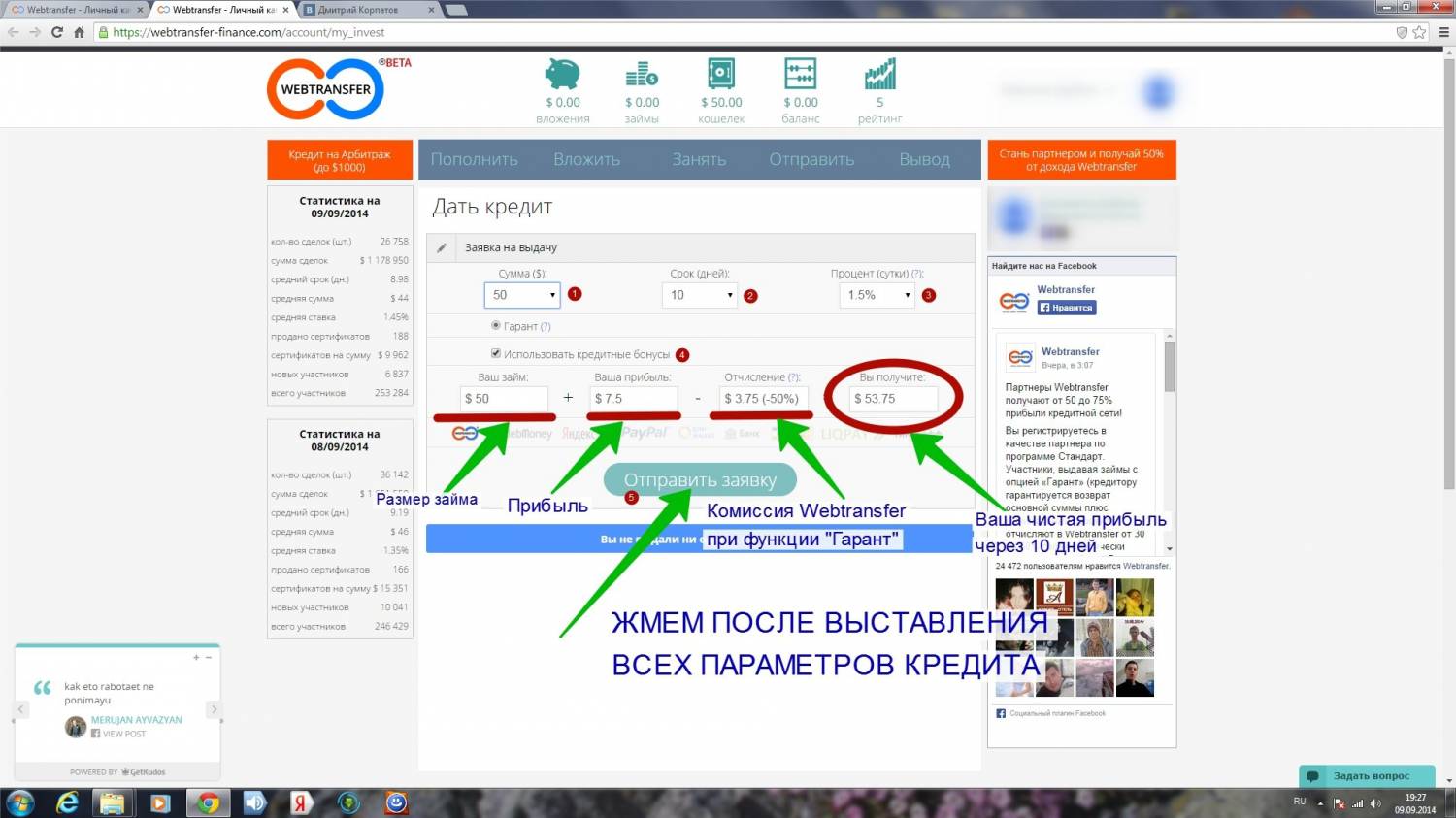Click the help (?) next to Отчисление
The image size is (1456, 818).
coord(794,377)
